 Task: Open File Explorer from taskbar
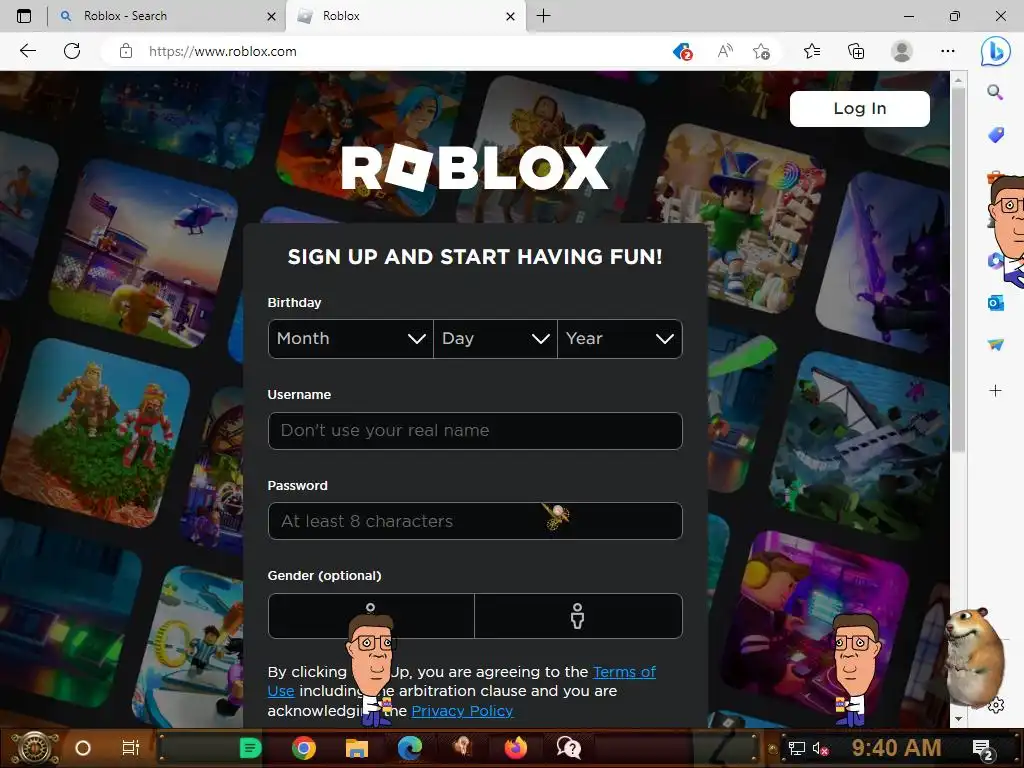pos(357,748)
